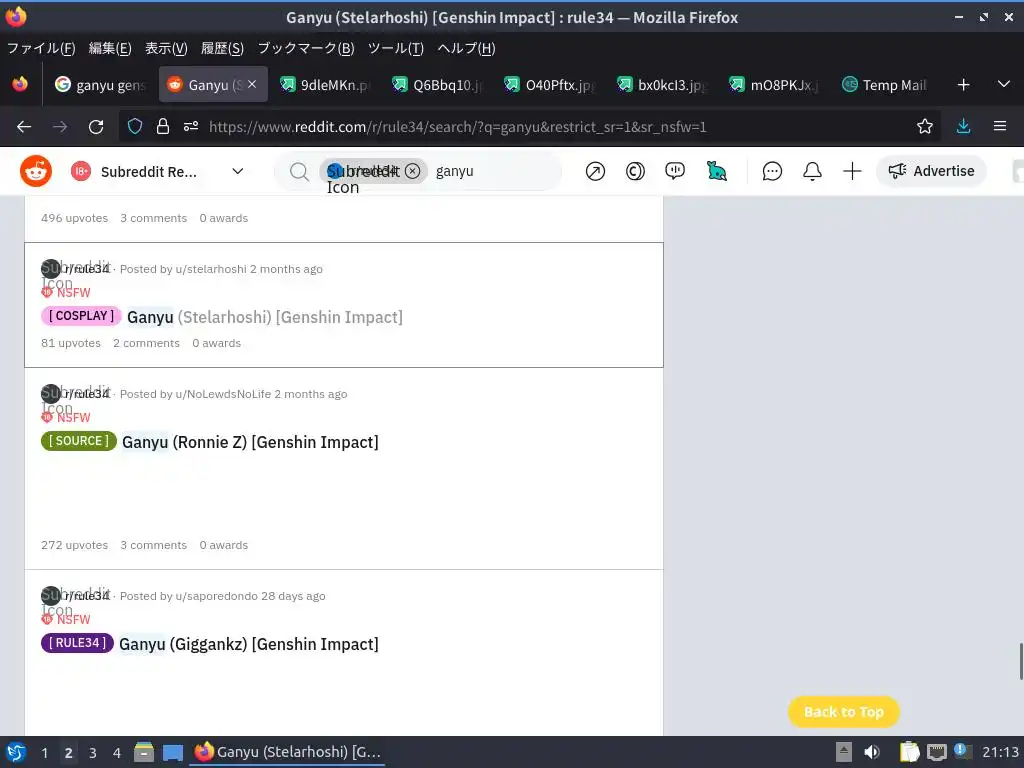The width and height of the screenshot is (1024, 768).
Task: Open a new tab with the plus button
Action: coord(963,85)
